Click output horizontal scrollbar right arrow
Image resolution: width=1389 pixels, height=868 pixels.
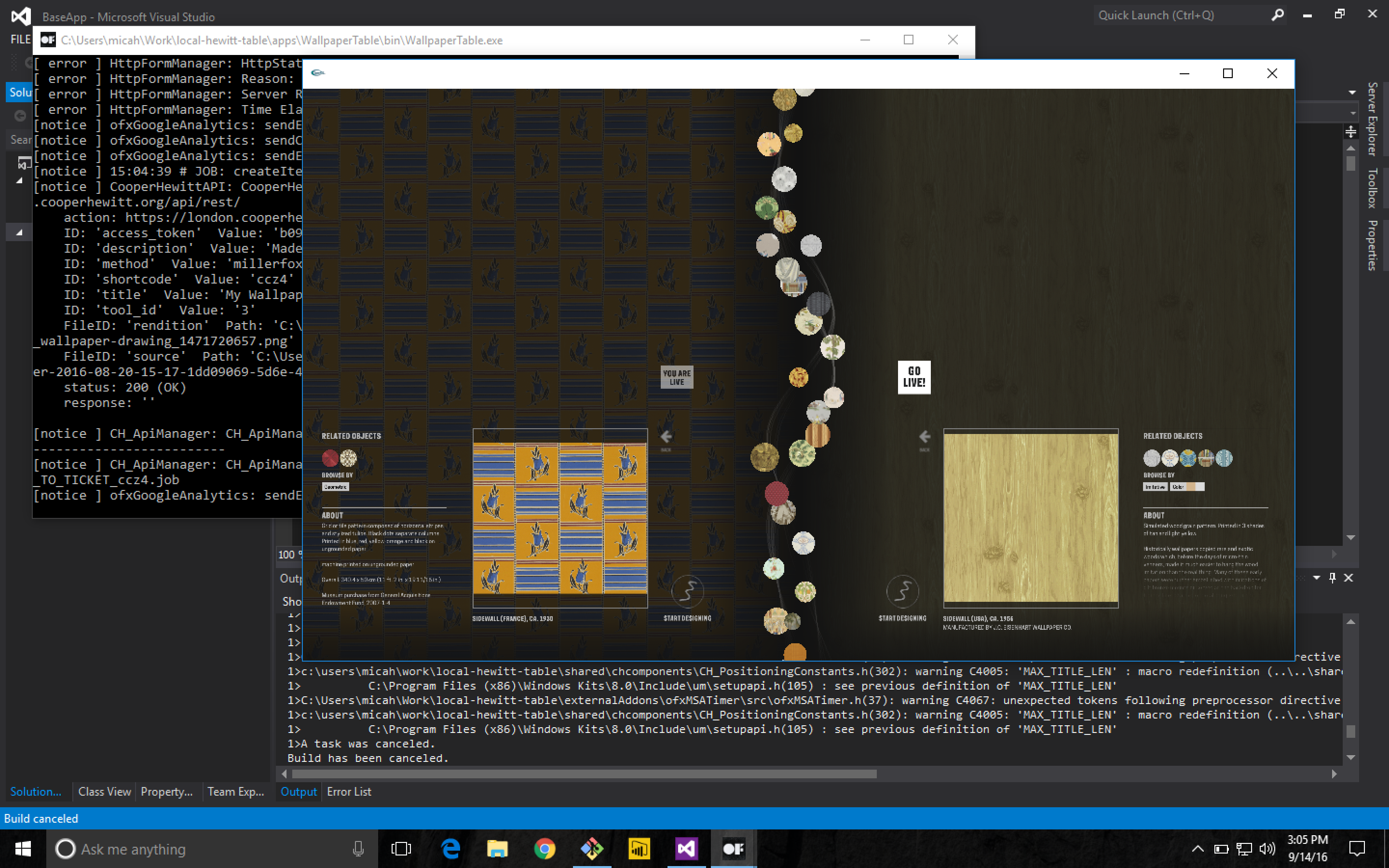tap(1335, 774)
